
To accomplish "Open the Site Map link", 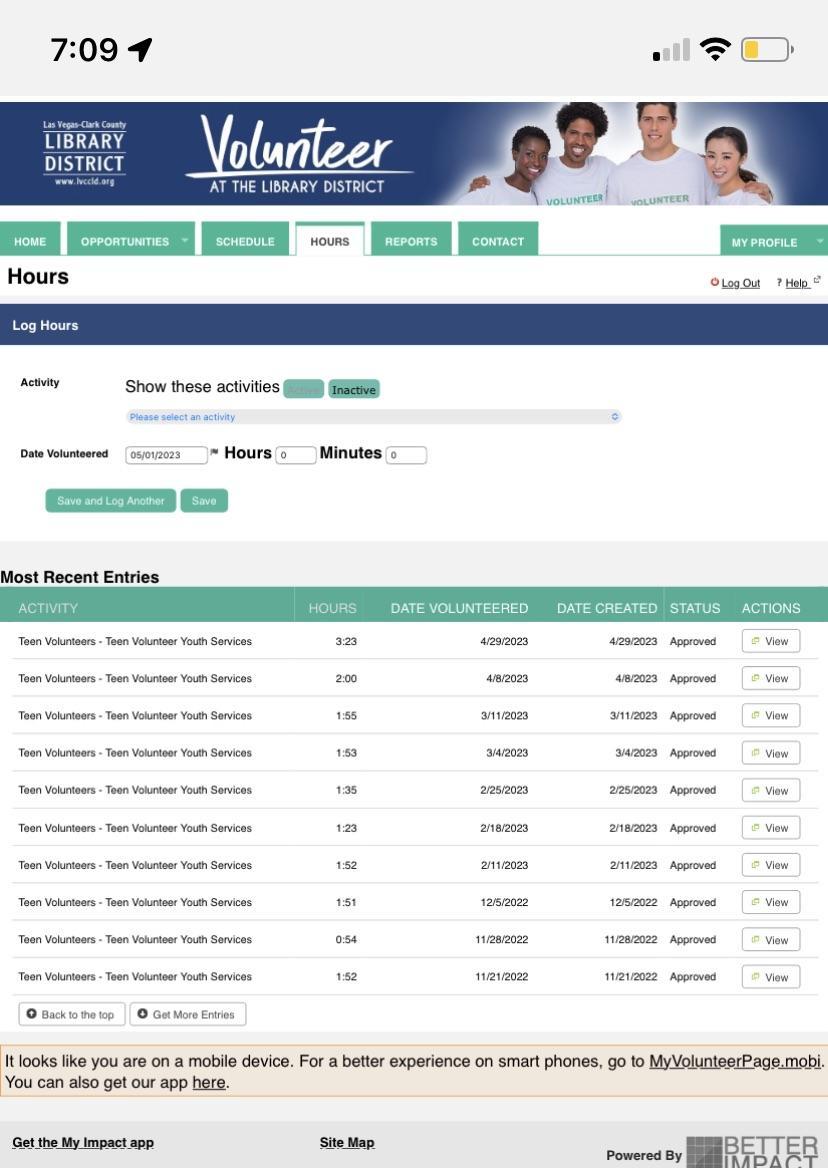I will [347, 1143].
